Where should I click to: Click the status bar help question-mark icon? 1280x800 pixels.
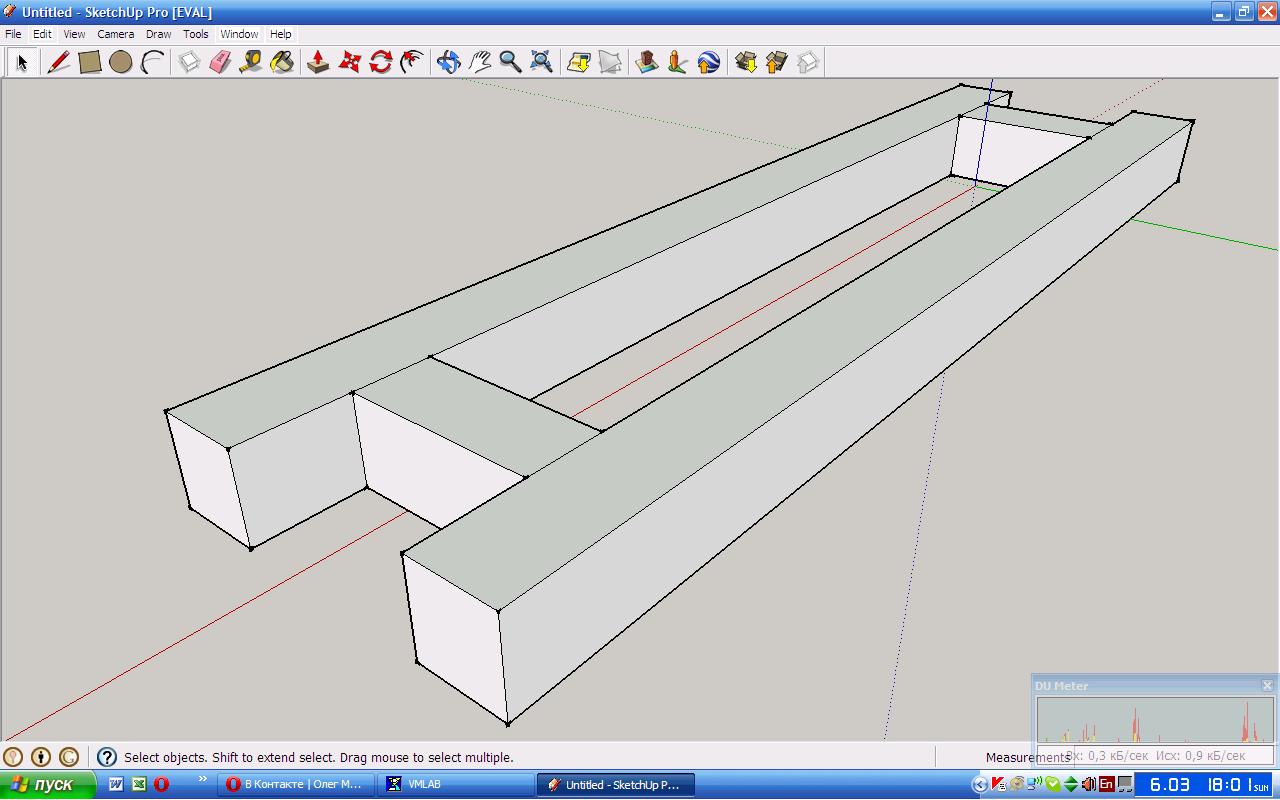106,757
